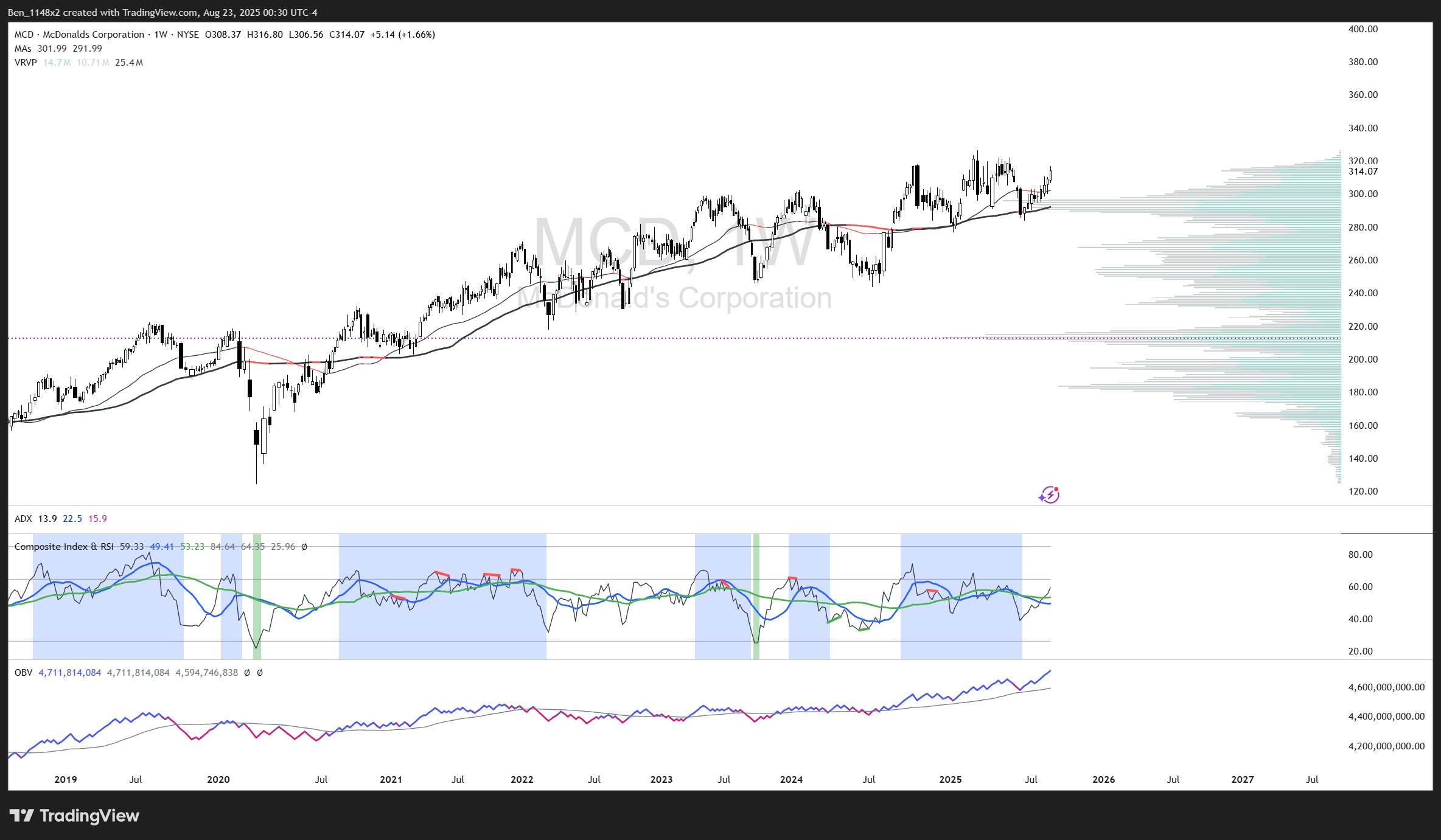Screen dimensions: 1441x840
Task: Click the +5.14 (+1.66%) change value
Action: point(402,35)
